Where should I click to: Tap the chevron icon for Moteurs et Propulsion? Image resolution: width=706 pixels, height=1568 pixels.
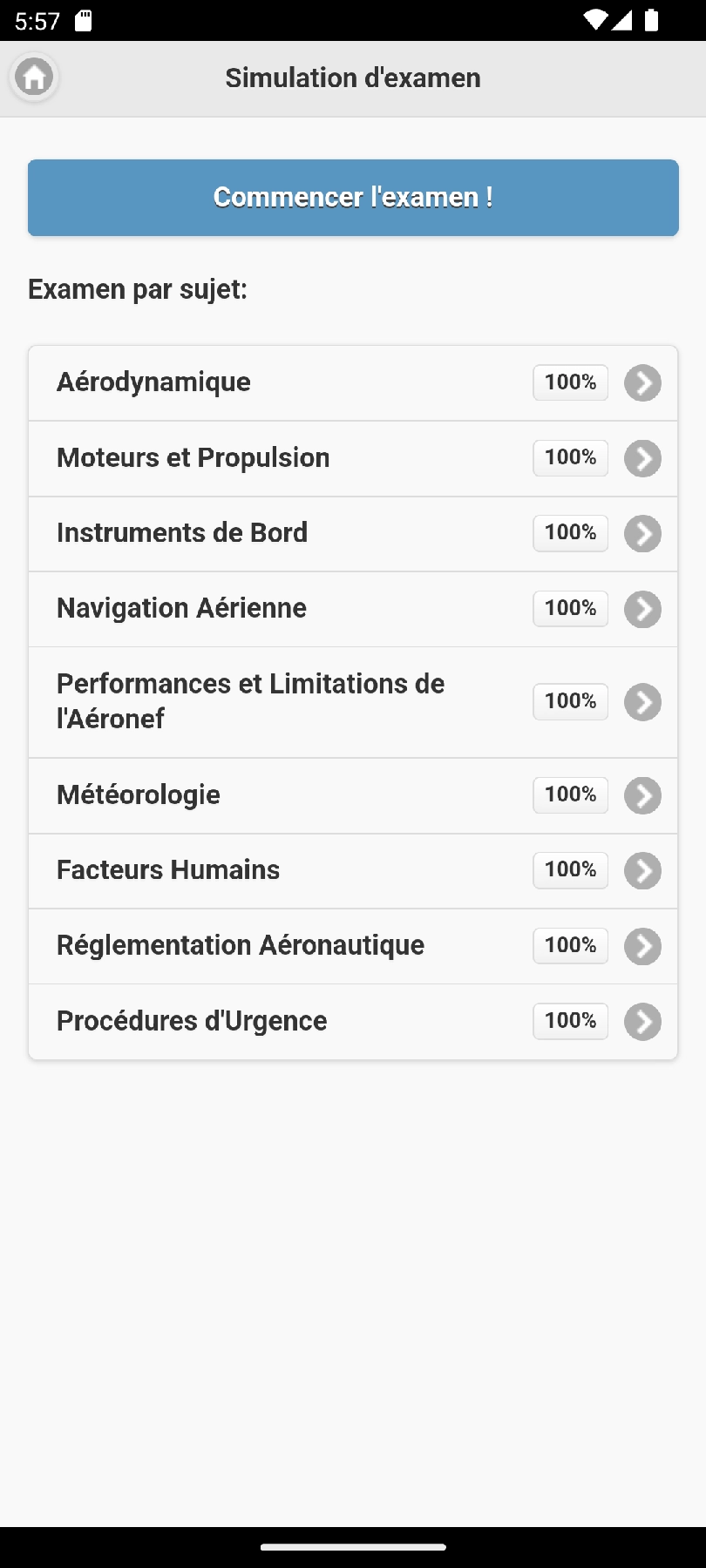[x=642, y=459]
